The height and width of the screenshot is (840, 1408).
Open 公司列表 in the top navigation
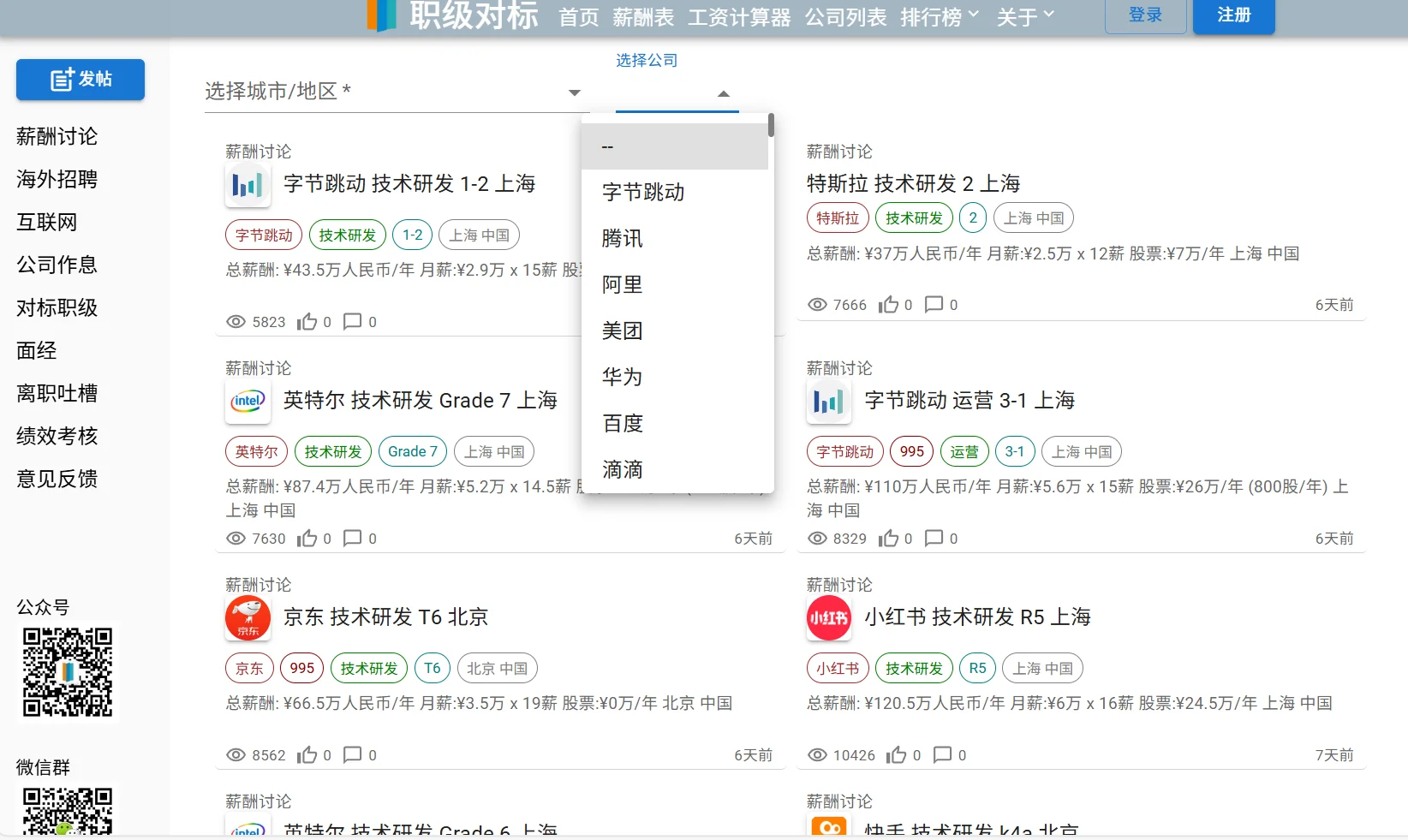tap(845, 17)
